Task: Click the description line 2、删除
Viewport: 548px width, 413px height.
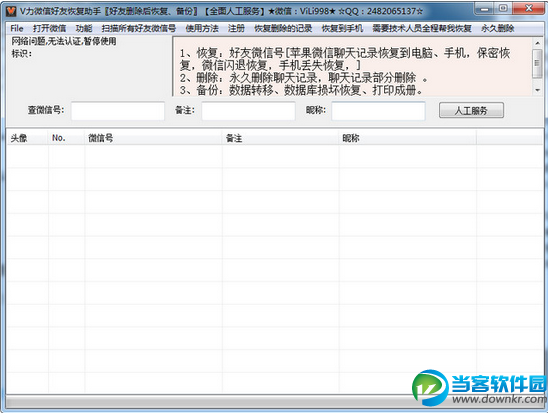Action: [x=303, y=78]
